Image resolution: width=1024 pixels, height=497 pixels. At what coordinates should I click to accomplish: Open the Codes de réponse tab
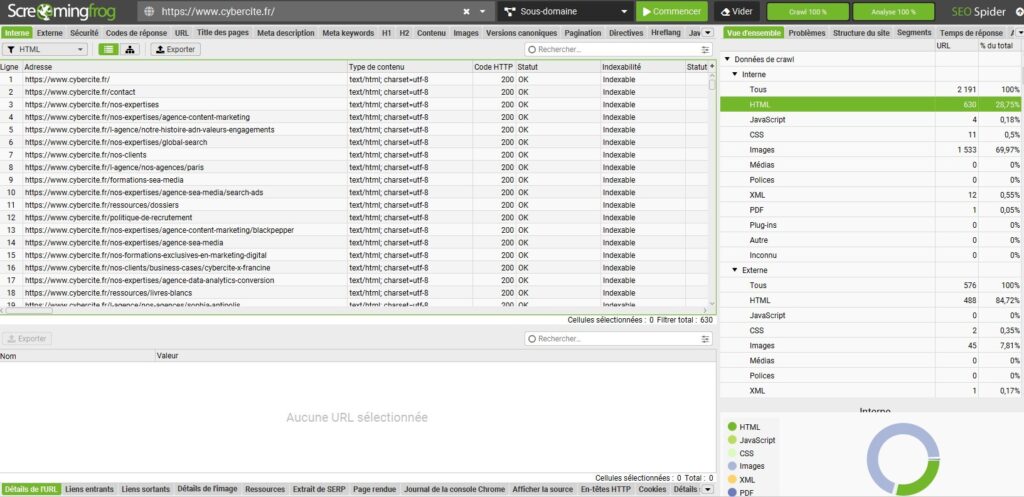pyautogui.click(x=136, y=33)
